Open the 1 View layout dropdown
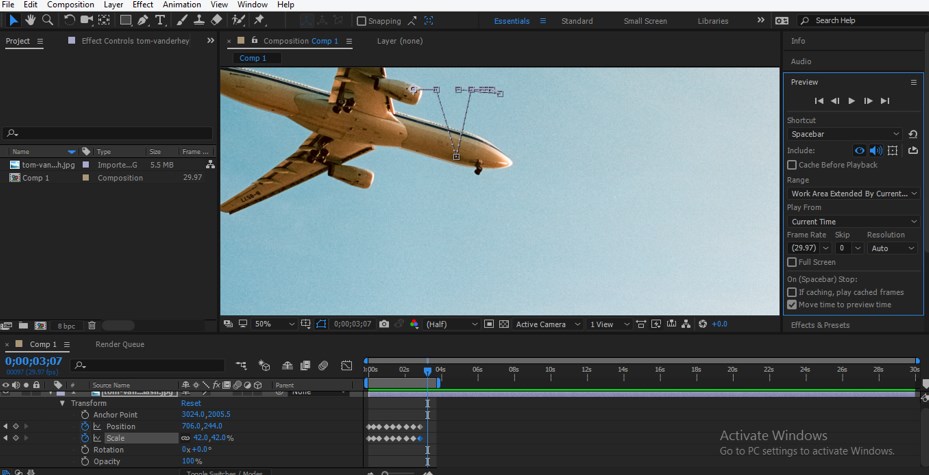Viewport: 929px width, 475px height. pyautogui.click(x=608, y=324)
